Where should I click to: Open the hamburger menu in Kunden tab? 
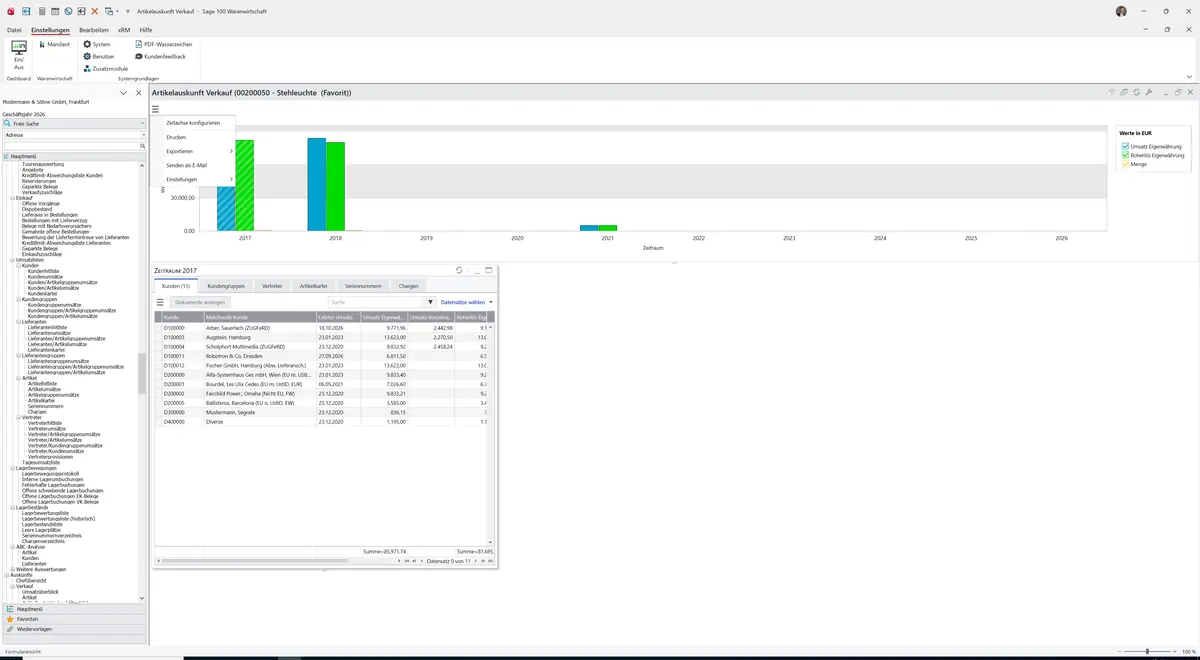[x=160, y=301]
